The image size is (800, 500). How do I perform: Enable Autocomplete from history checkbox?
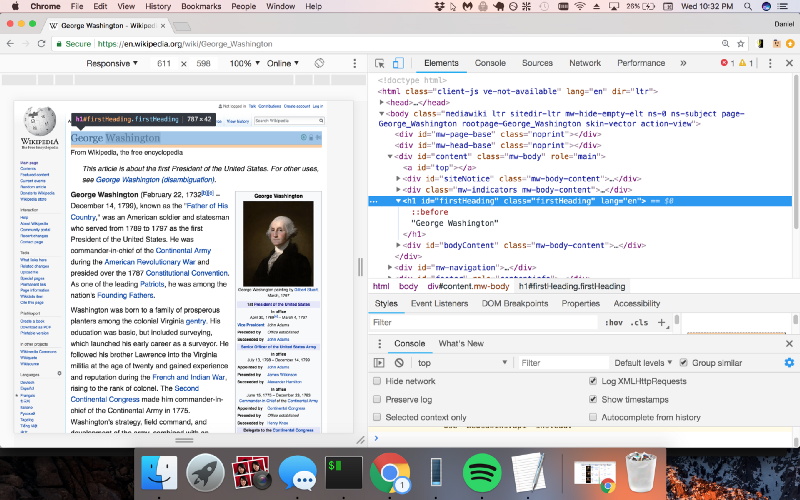click(x=593, y=417)
